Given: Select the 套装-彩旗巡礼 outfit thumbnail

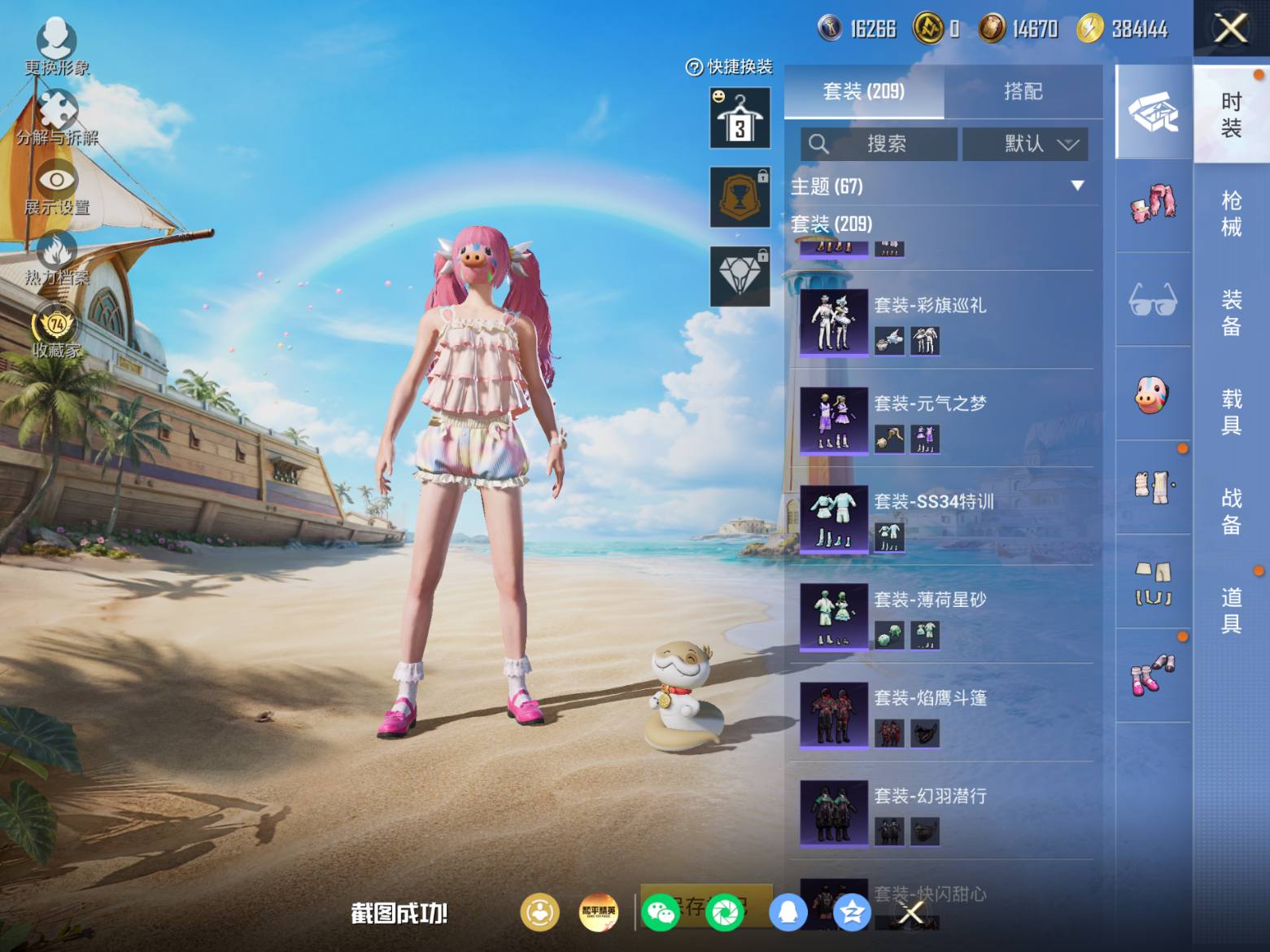Looking at the screenshot, I should [833, 323].
